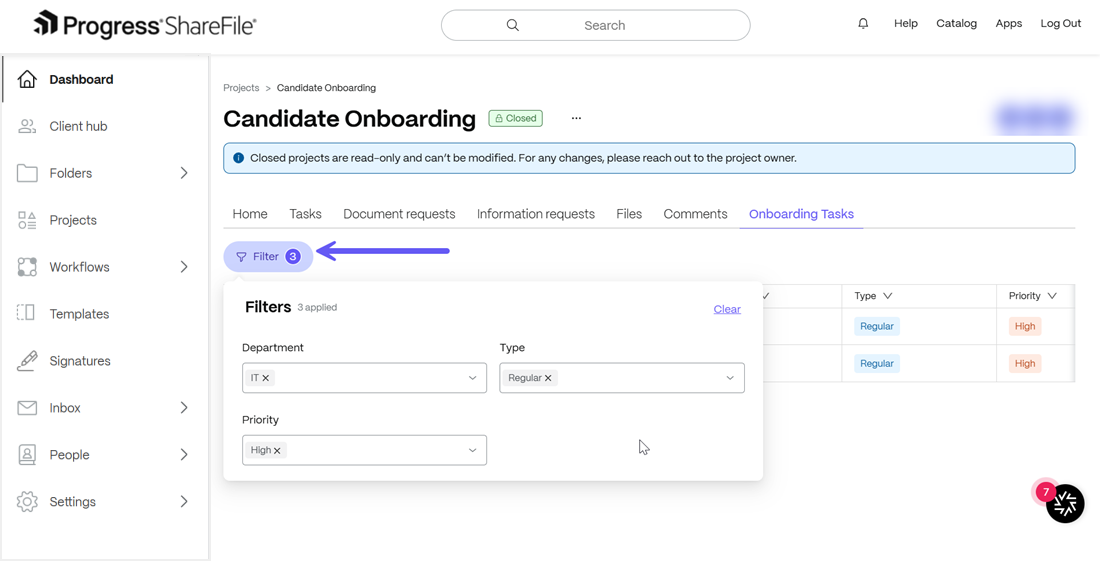Viewport: 1100px width, 561px height.
Task: Open Client hub people icon
Action: pyautogui.click(x=27, y=126)
